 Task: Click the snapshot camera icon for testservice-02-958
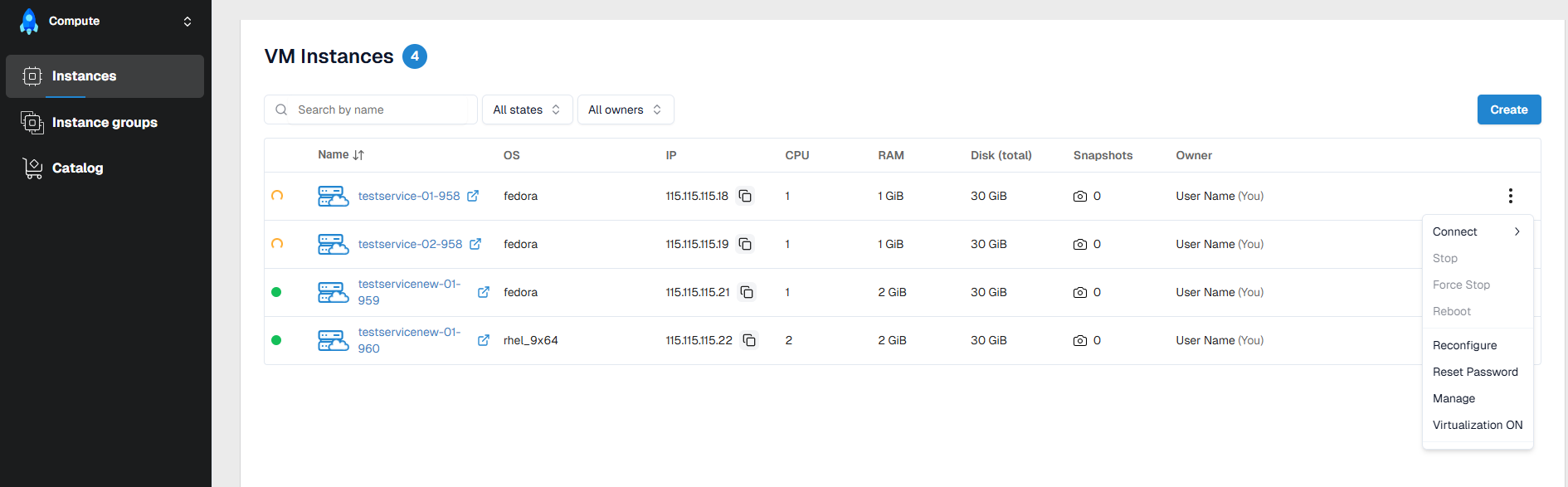(1079, 244)
